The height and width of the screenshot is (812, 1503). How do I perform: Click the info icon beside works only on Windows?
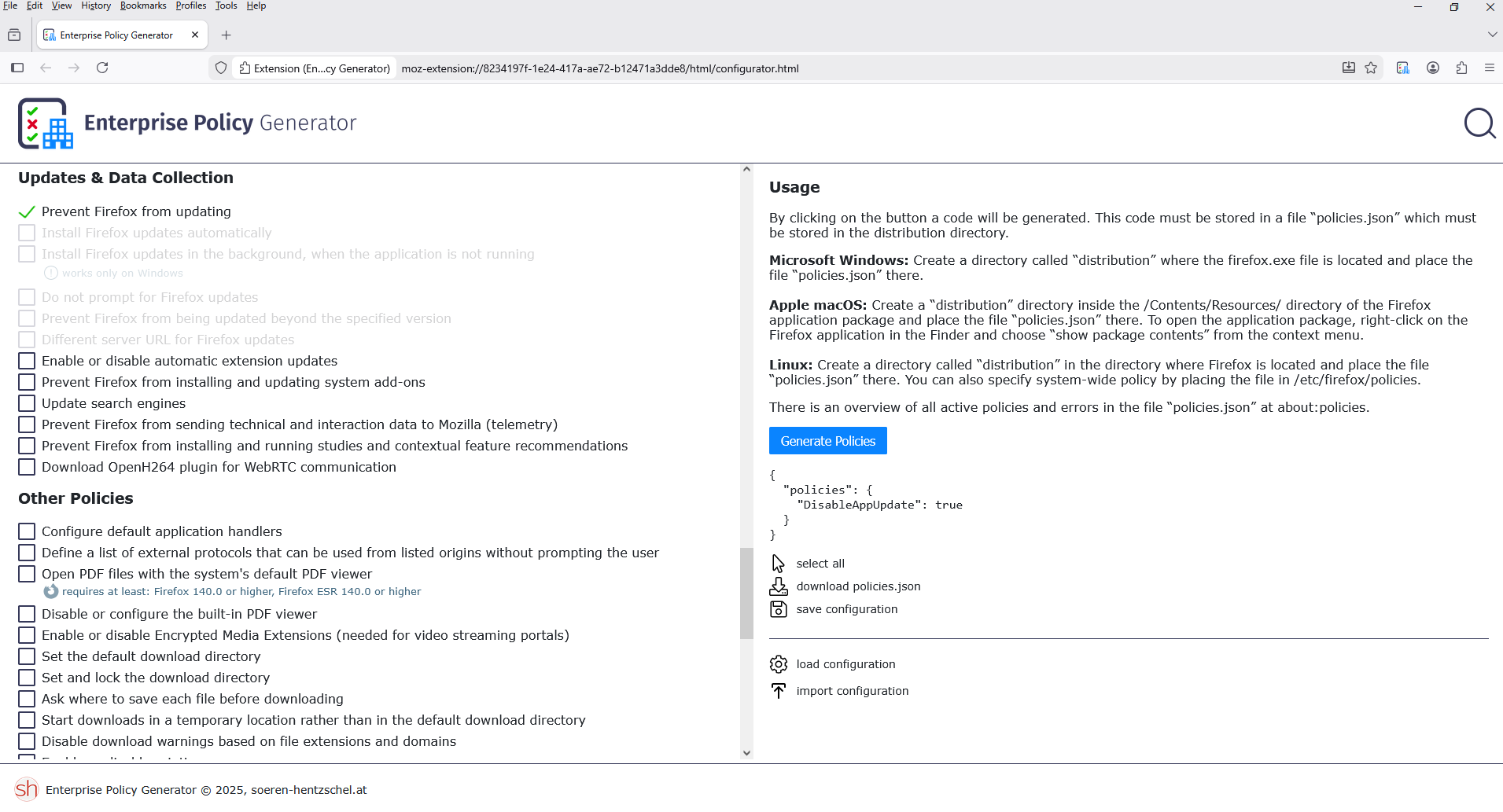tap(51, 274)
